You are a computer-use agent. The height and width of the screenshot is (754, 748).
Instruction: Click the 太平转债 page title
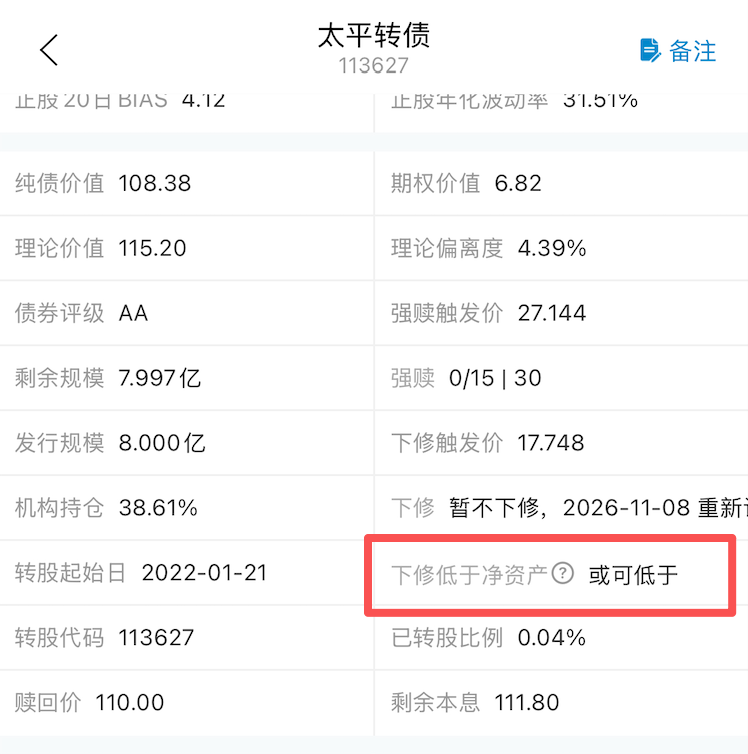point(373,36)
